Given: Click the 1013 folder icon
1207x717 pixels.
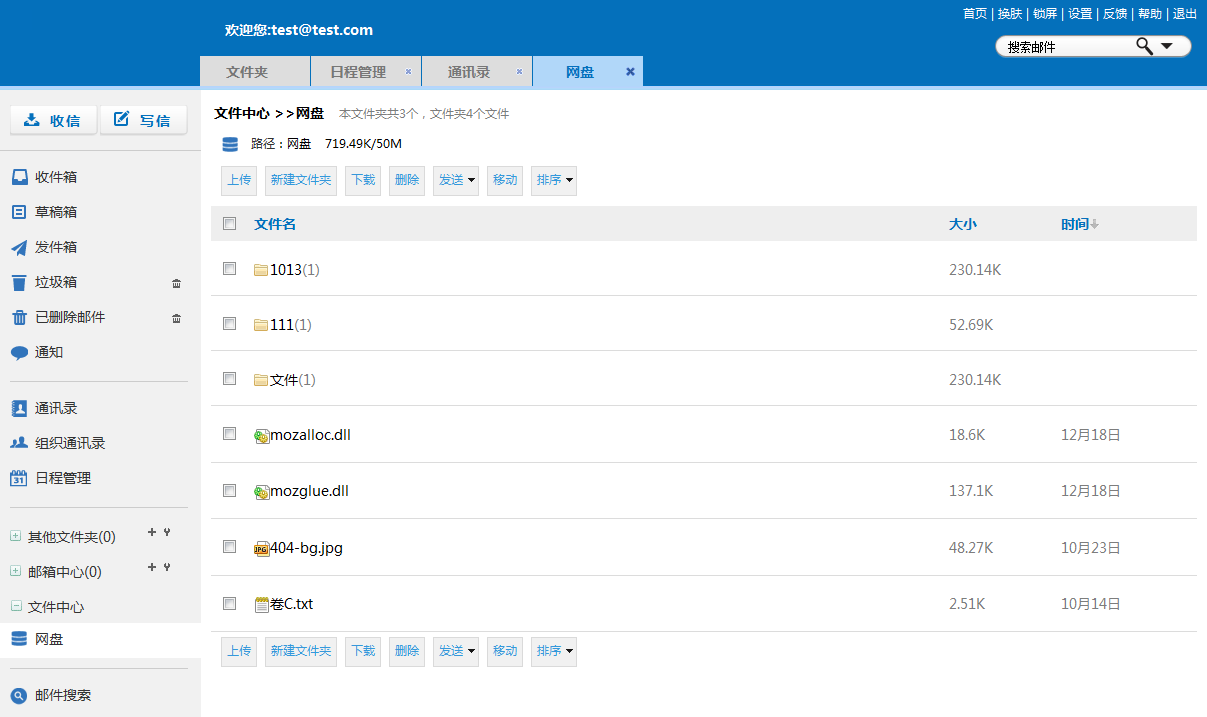Looking at the screenshot, I should click(261, 270).
